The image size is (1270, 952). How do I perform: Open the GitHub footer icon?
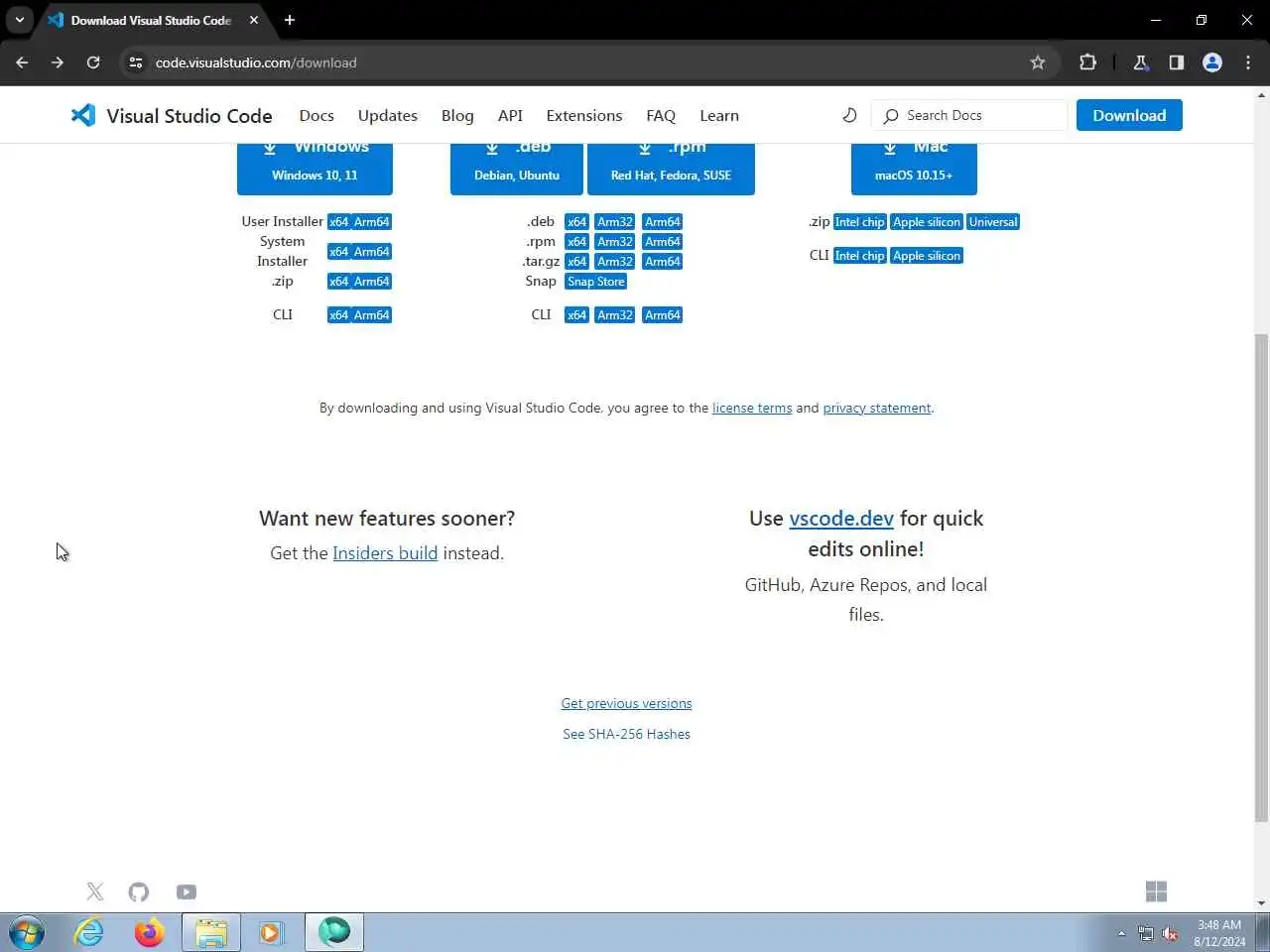coord(139,892)
